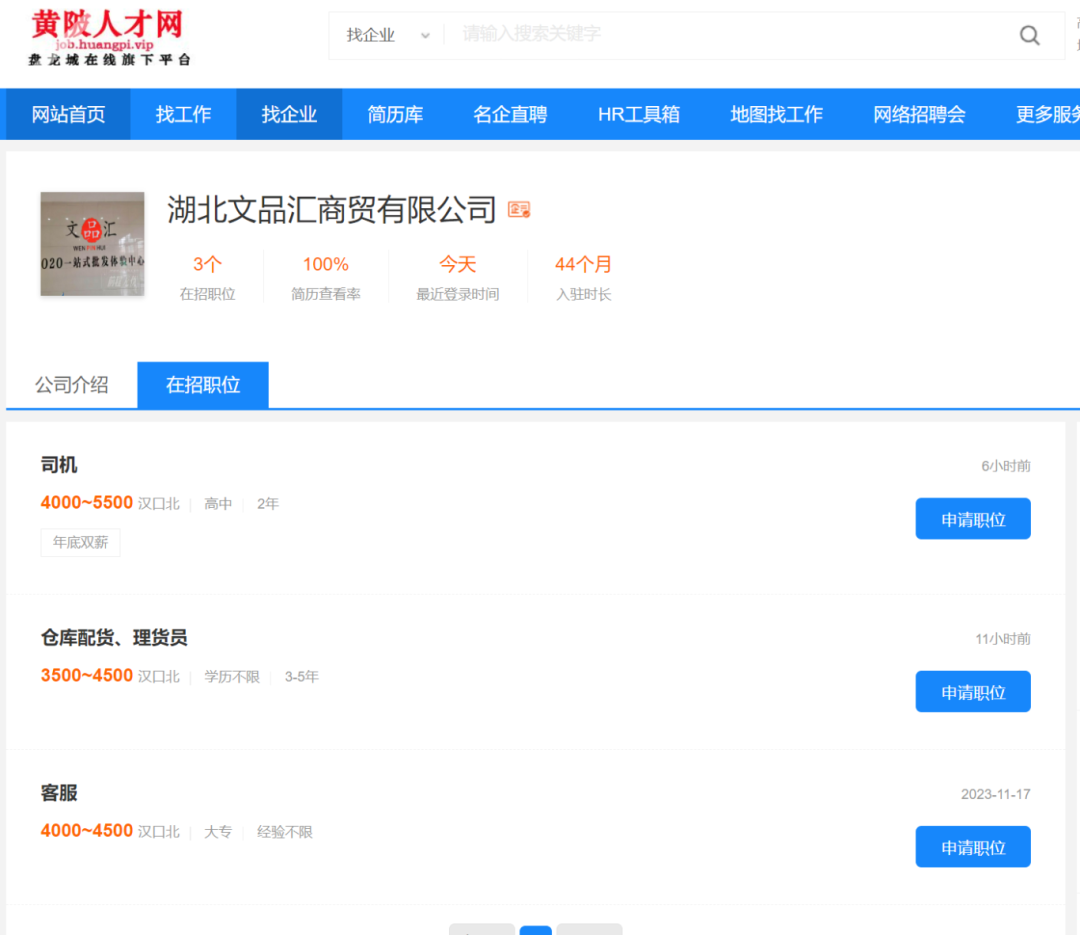1080x935 pixels.
Task: Click the 年底双薪 benefit tag
Action: 81,542
